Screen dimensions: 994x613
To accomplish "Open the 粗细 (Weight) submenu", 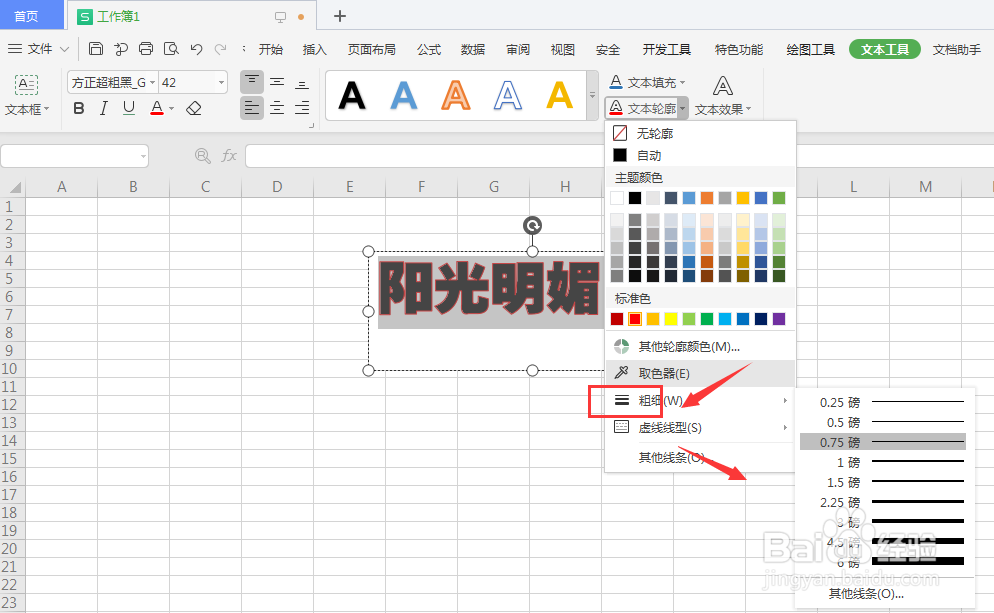I will click(x=700, y=401).
